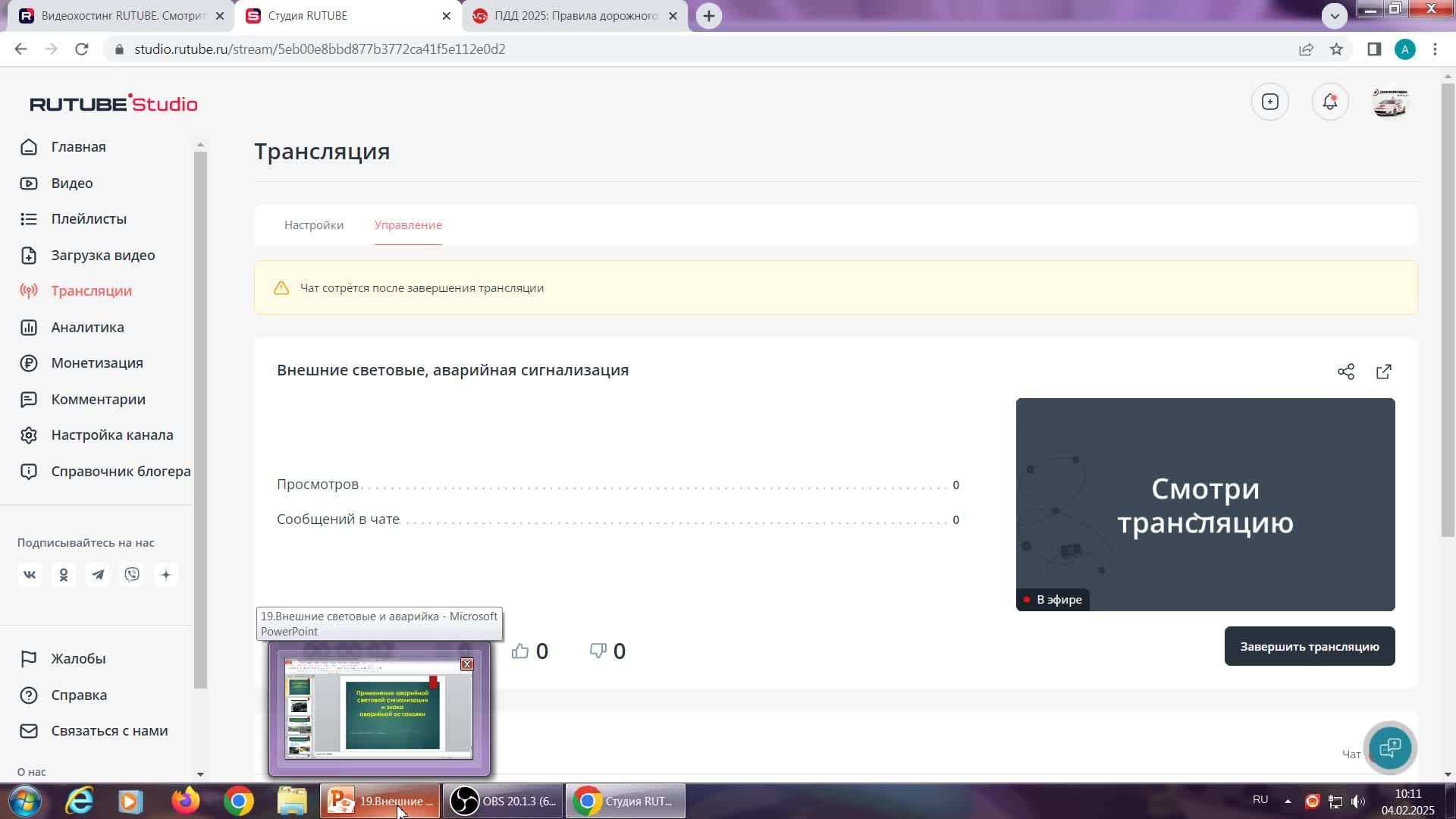Open the VK social link icon
The image size is (1456, 819).
30,575
